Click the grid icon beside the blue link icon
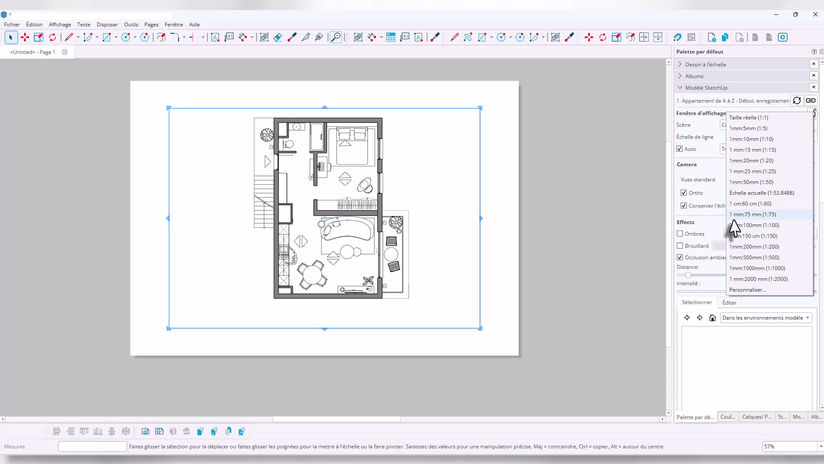Image resolution: width=824 pixels, height=464 pixels. [692, 37]
